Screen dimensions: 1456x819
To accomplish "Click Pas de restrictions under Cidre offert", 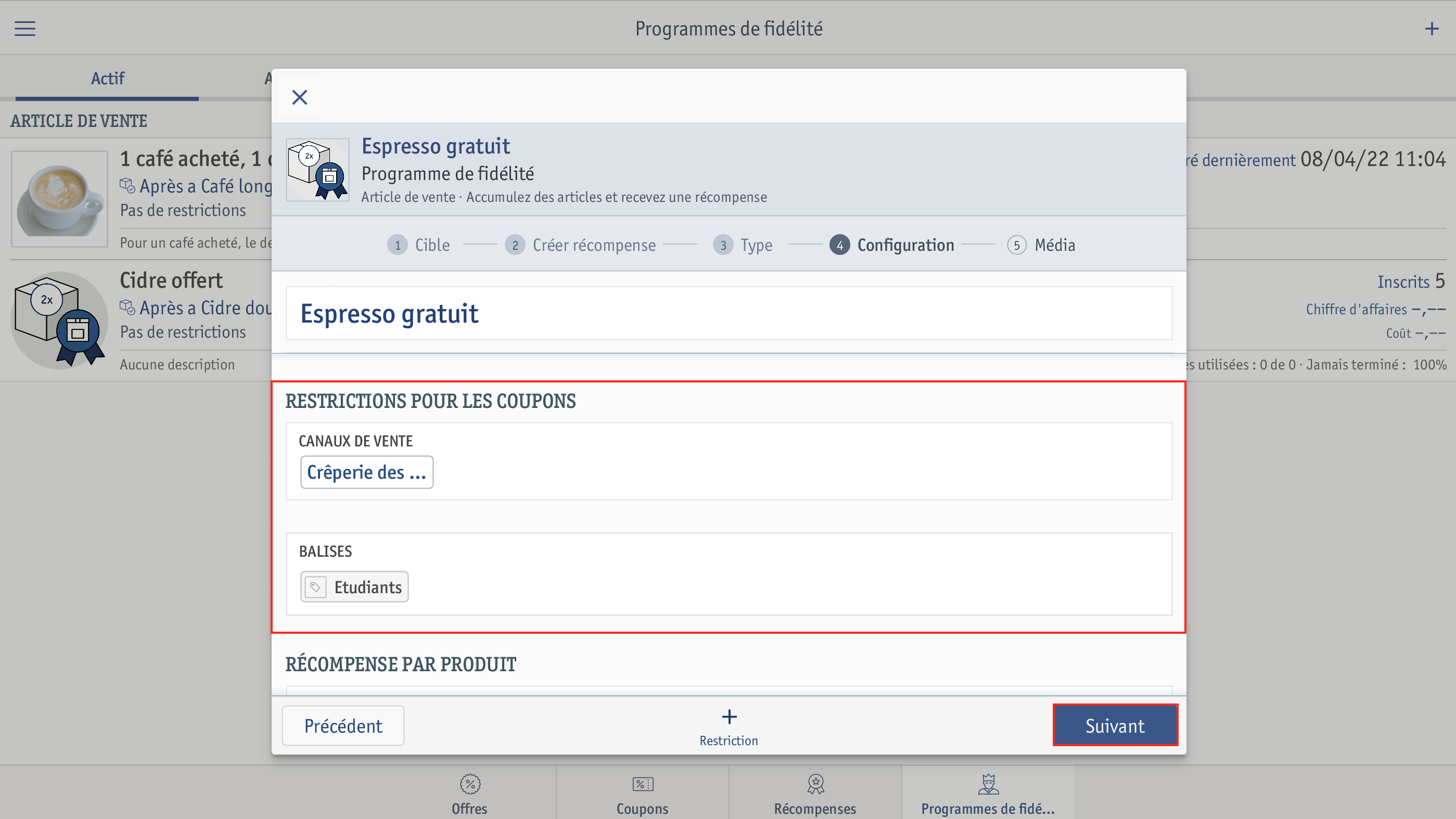I will tap(183, 332).
